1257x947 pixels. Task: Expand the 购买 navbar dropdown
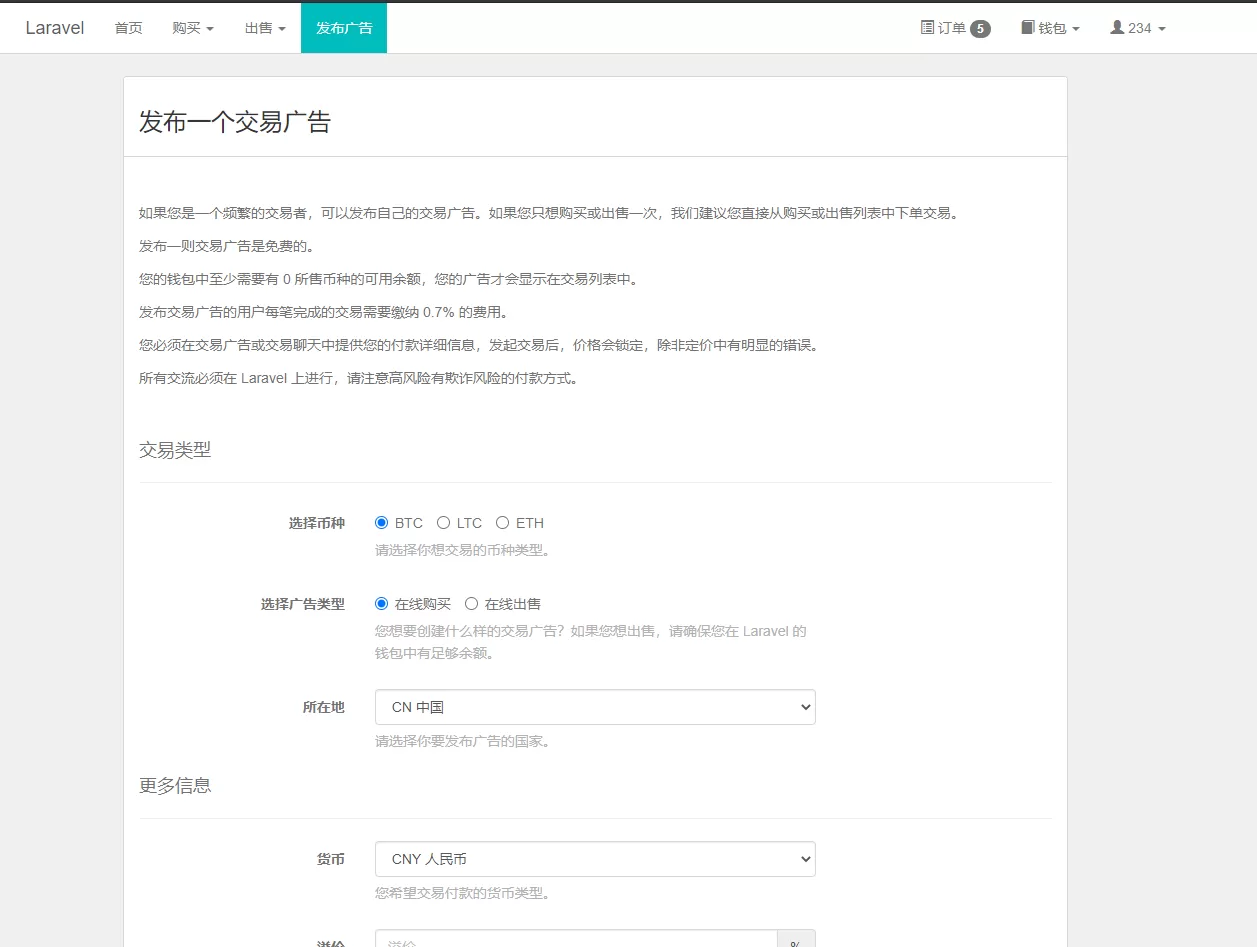pyautogui.click(x=193, y=28)
